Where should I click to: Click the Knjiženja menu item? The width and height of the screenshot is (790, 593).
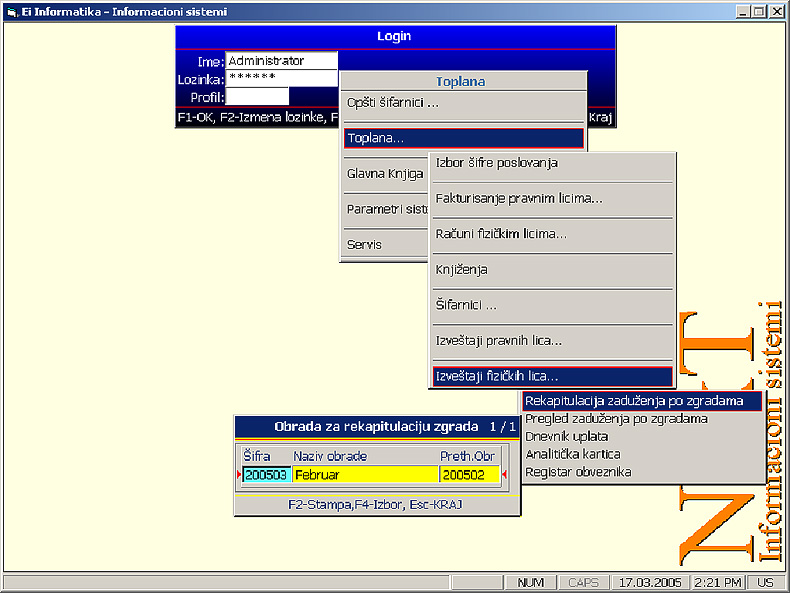(x=462, y=270)
